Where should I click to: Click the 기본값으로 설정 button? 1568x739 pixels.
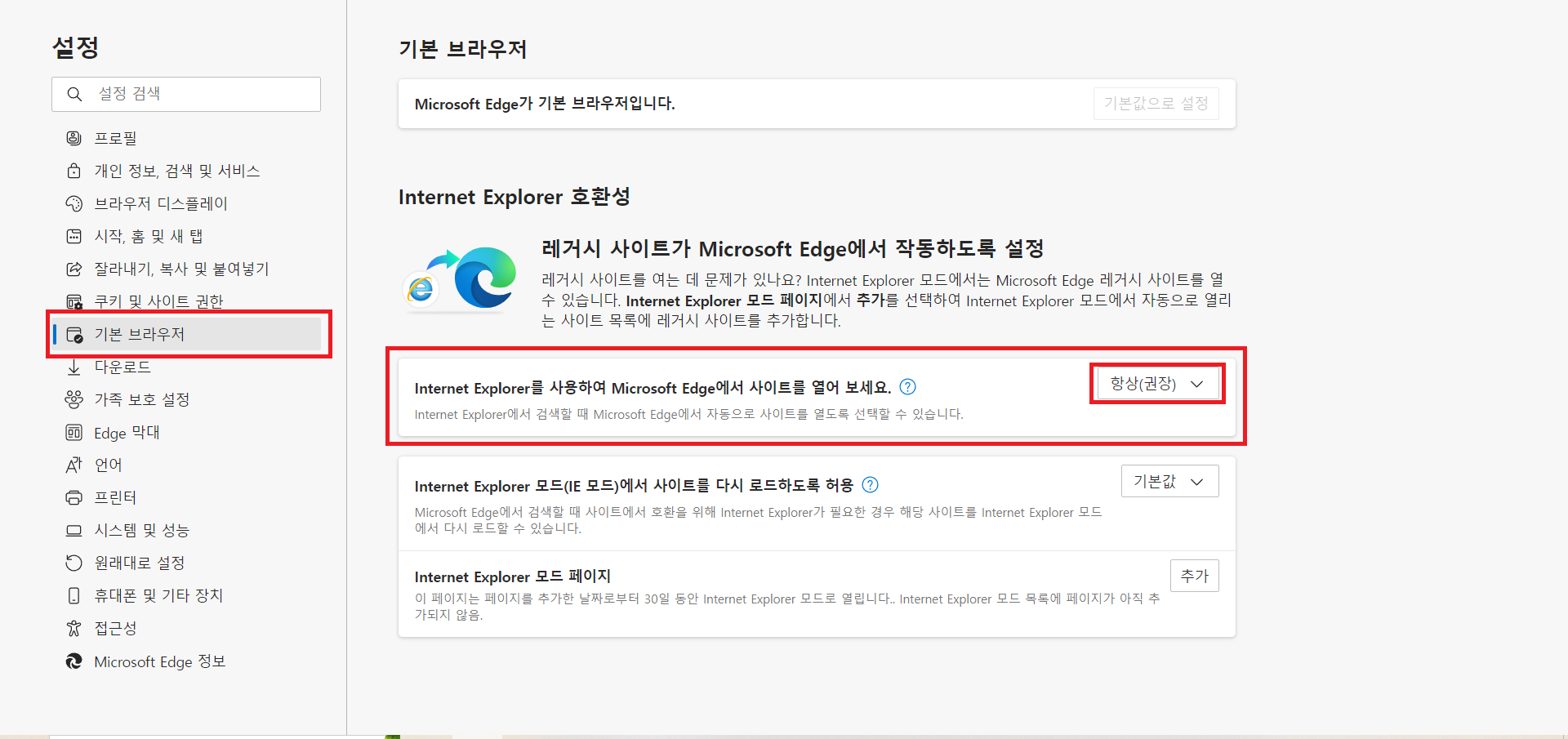(1156, 104)
